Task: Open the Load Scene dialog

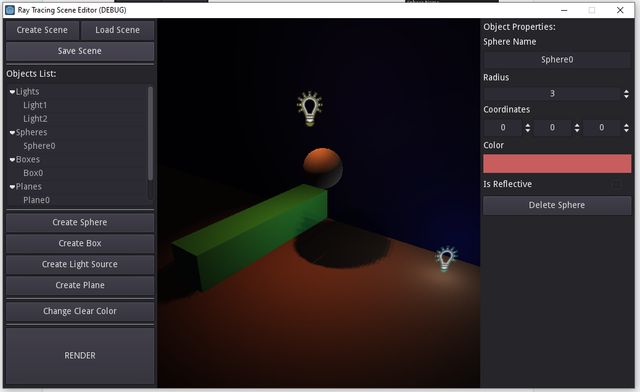Action: click(118, 30)
